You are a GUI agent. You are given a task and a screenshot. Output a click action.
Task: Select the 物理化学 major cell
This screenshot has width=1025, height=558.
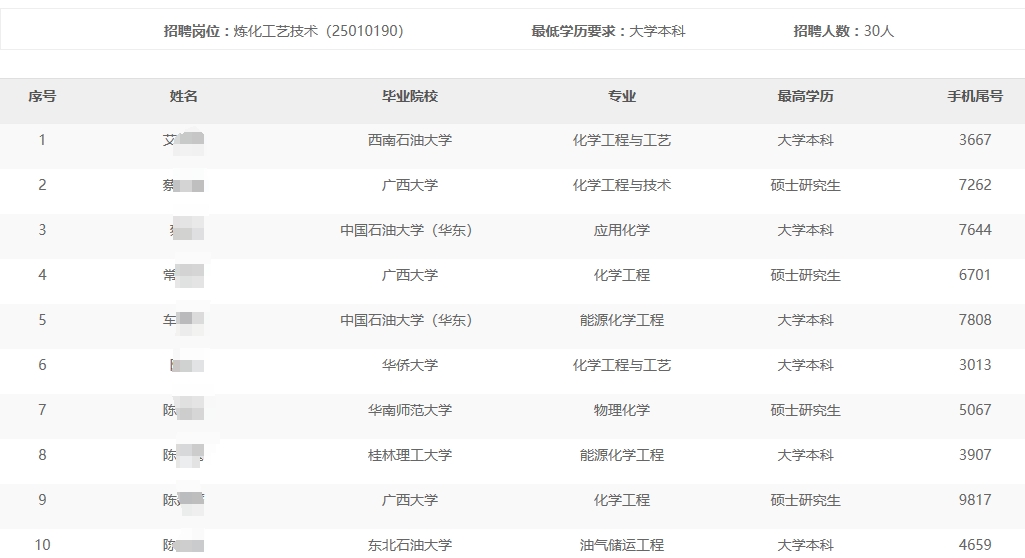[622, 410]
